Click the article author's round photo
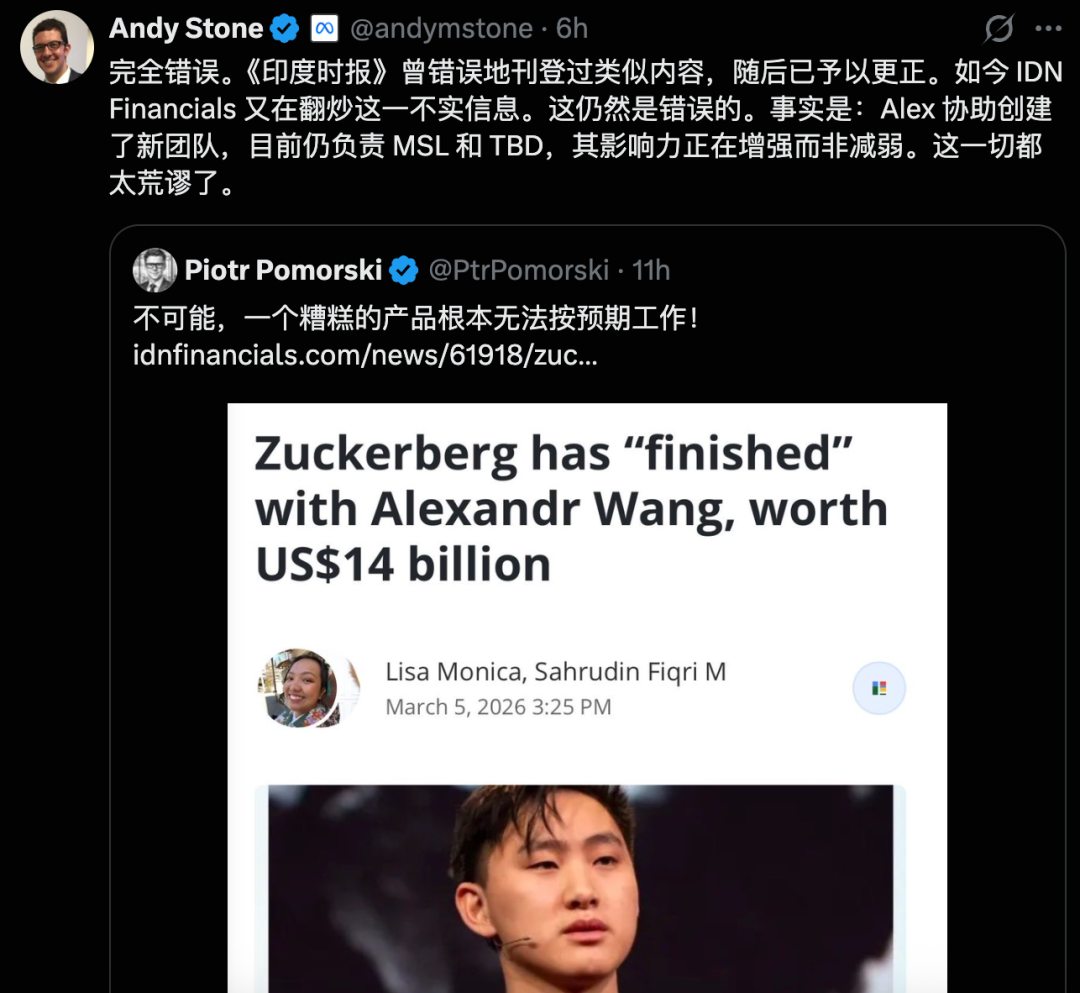The width and height of the screenshot is (1080, 993). 298,688
